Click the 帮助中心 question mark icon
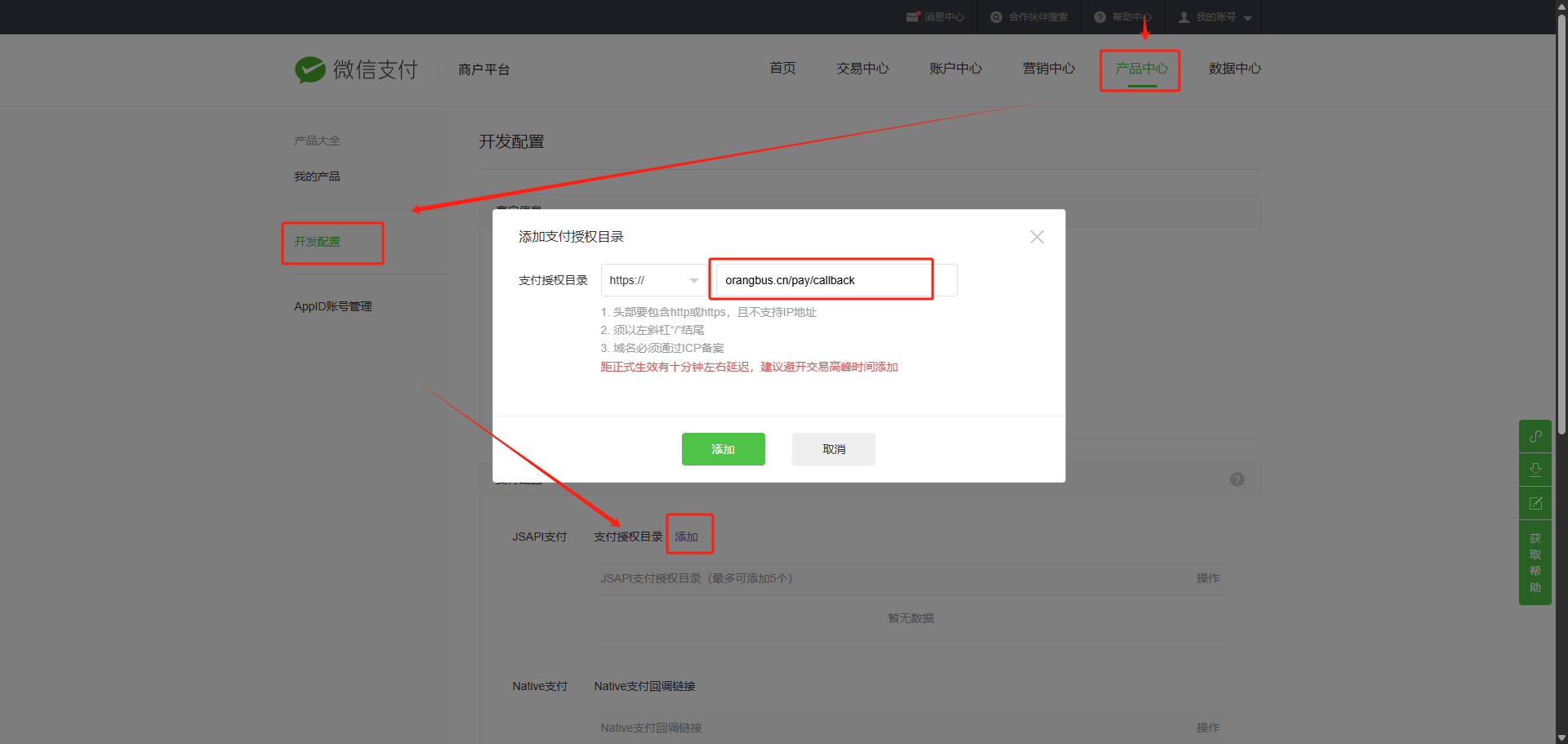The image size is (1568, 744). 1100,17
